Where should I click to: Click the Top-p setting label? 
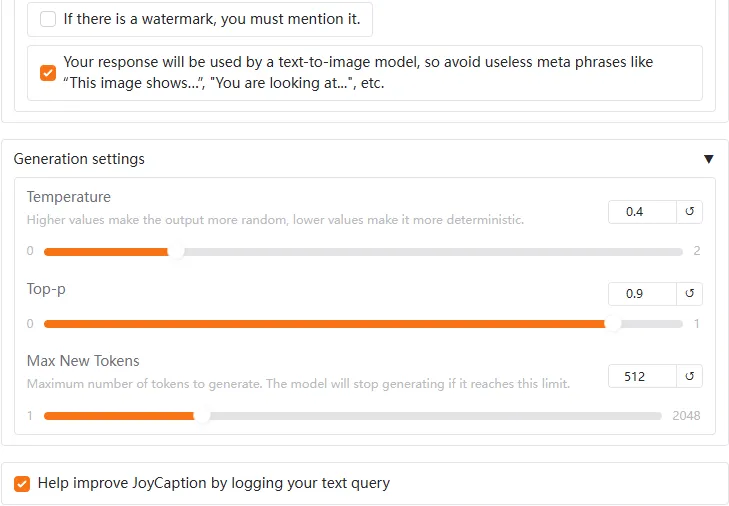tap(46, 289)
